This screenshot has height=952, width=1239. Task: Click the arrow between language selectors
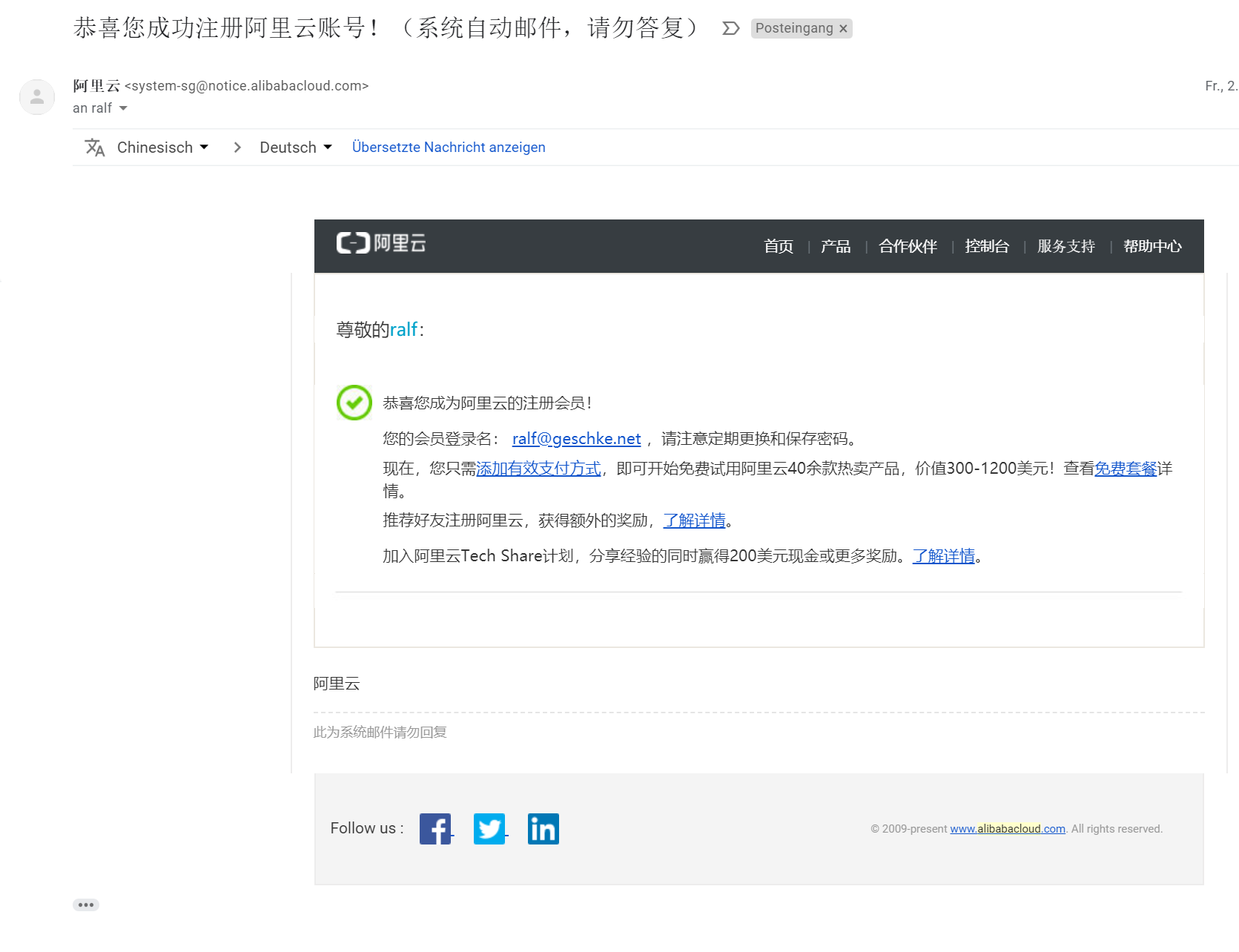(237, 148)
